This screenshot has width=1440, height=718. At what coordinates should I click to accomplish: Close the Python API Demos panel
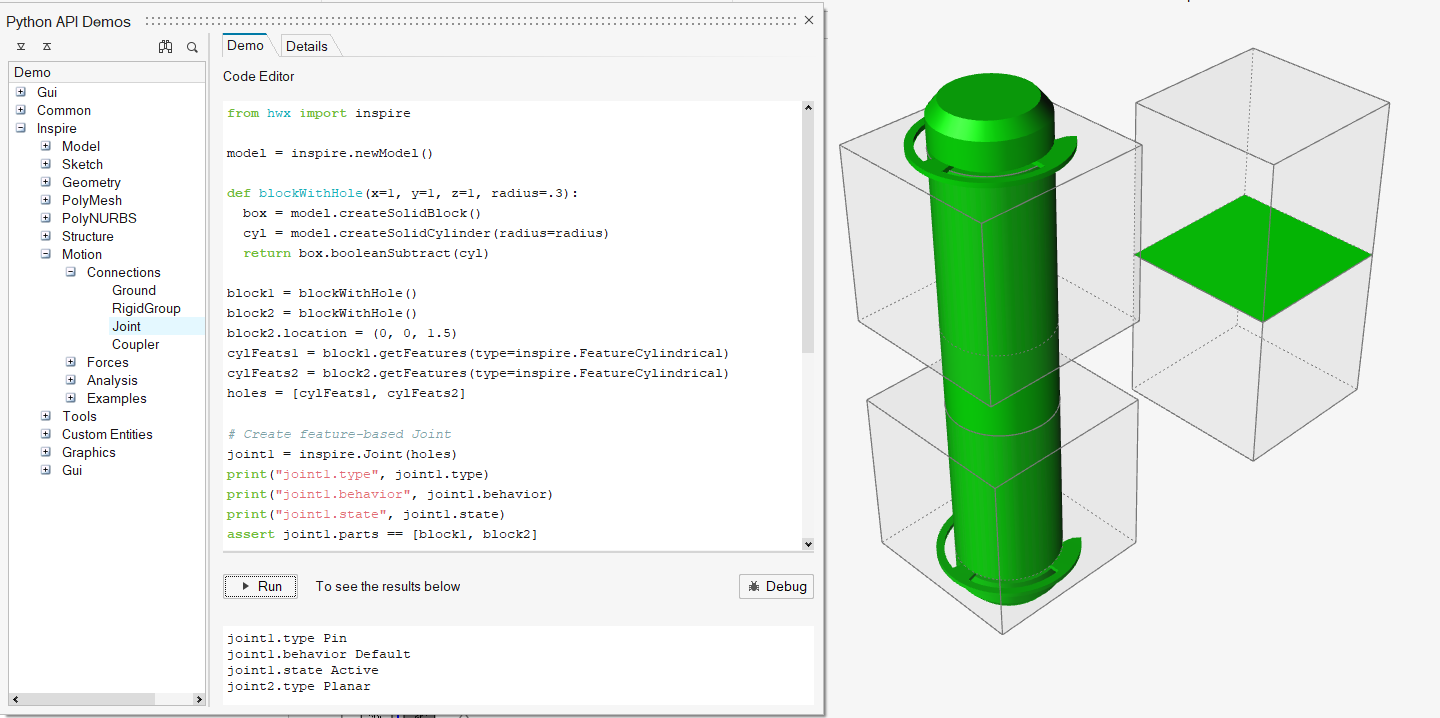tap(808, 19)
